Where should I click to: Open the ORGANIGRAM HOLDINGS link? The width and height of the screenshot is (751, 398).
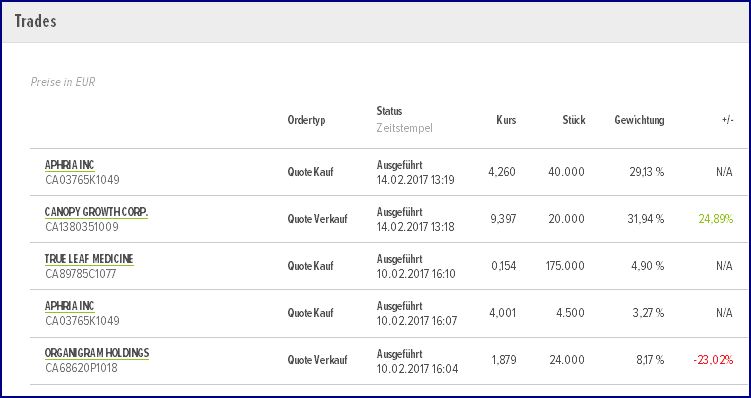click(97, 353)
